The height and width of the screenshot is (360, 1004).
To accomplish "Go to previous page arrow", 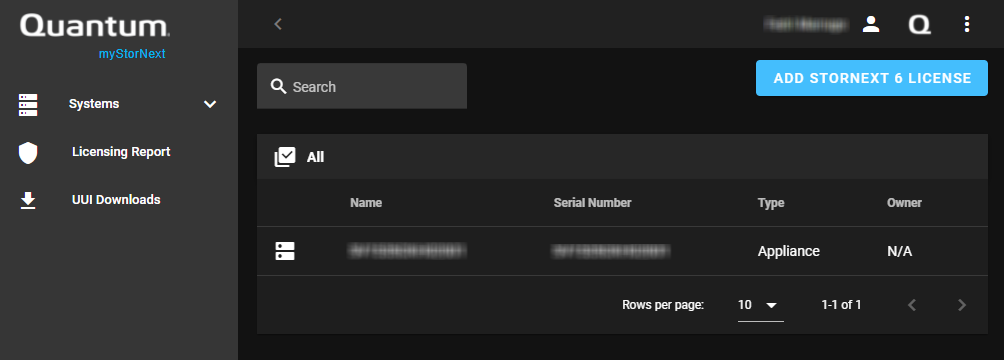I will [912, 306].
